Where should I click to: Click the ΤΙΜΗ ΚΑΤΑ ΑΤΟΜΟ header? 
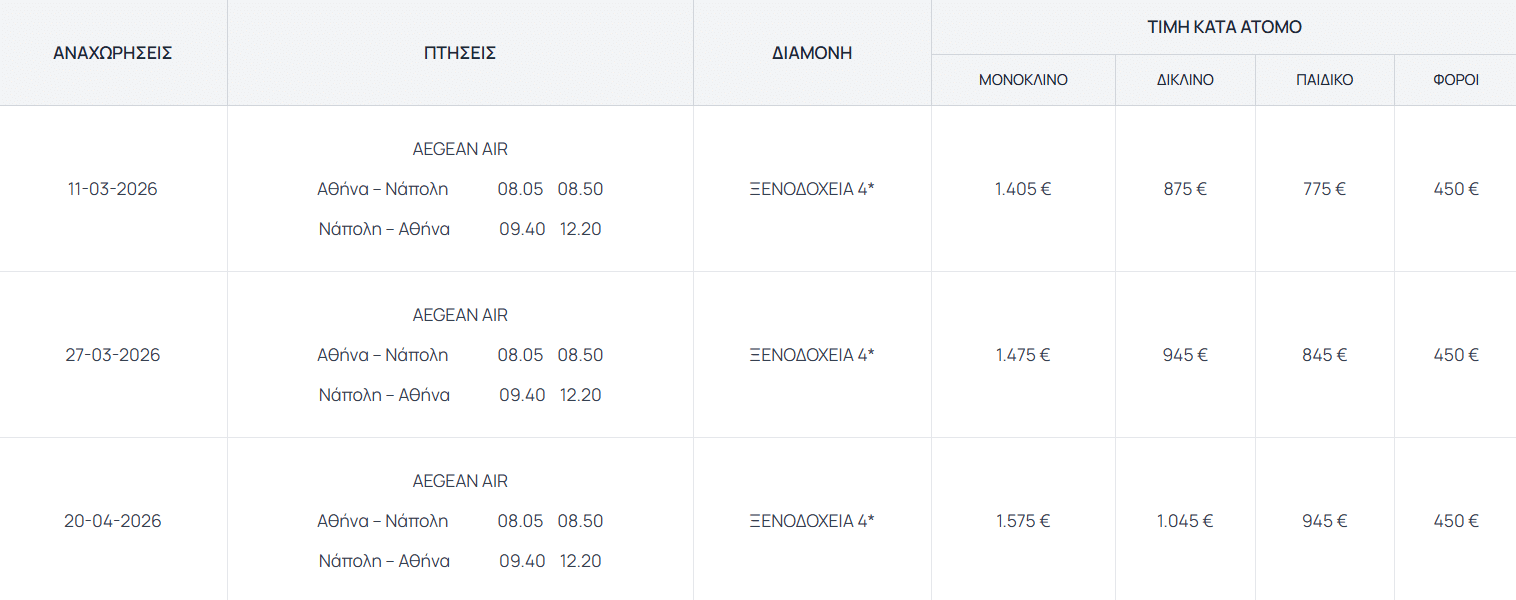(x=1224, y=27)
